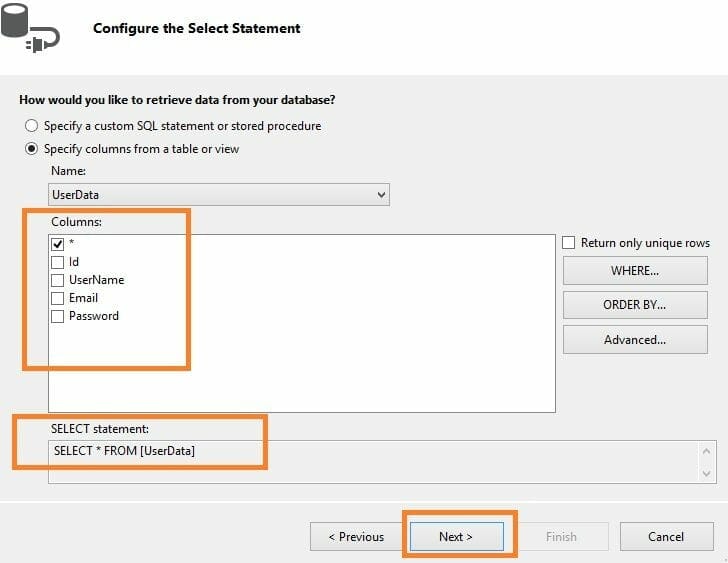
Task: Choose Specify columns from a table or view
Action: coord(32,149)
